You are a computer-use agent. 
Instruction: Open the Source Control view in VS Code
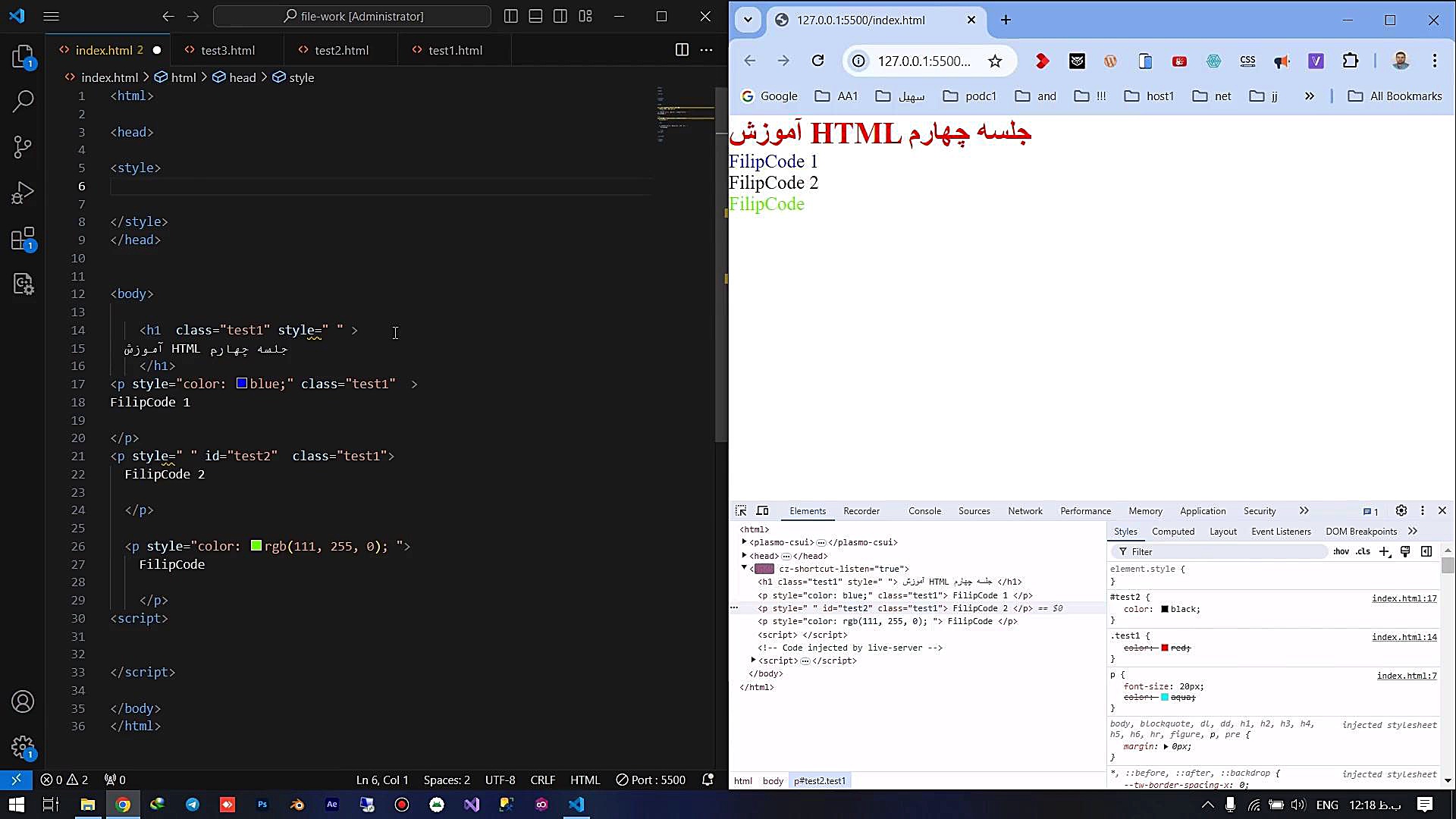point(24,146)
